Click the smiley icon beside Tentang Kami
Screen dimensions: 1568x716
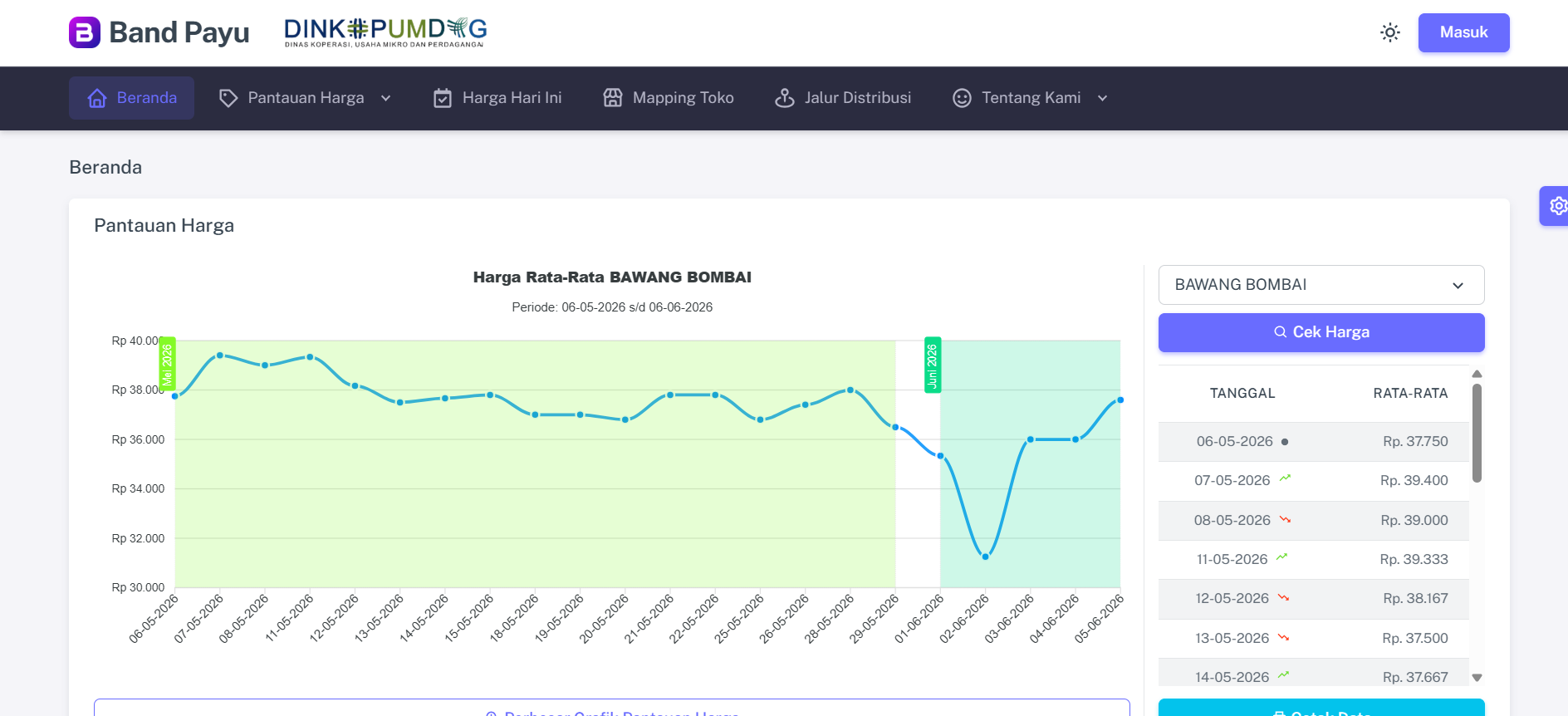(962, 98)
